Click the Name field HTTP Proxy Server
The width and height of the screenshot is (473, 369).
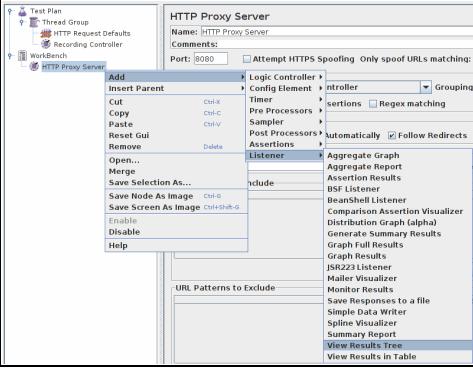(337, 32)
